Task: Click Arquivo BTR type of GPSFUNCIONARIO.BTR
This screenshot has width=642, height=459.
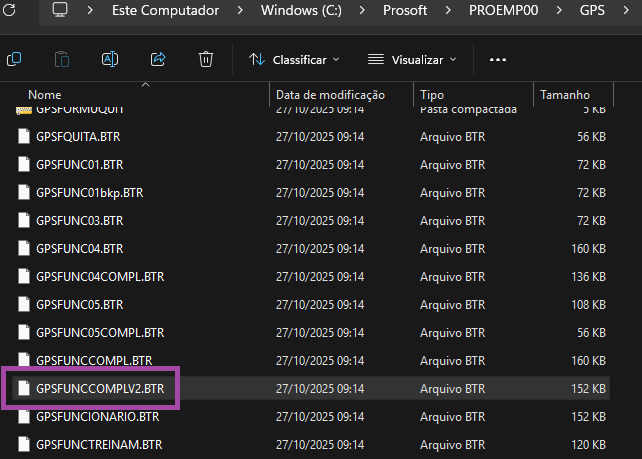Action: (x=452, y=416)
